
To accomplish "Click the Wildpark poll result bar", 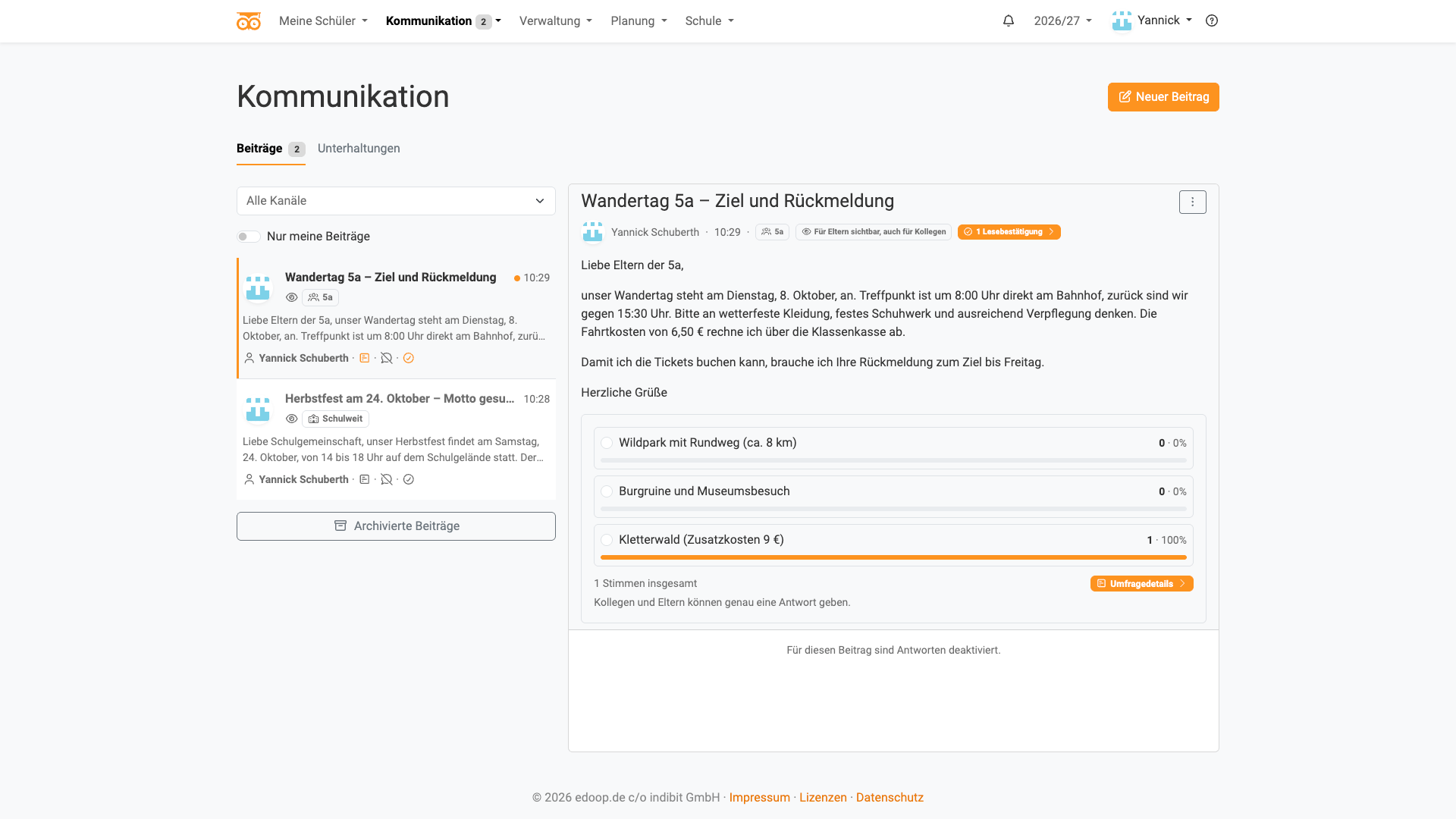I will coord(893,460).
